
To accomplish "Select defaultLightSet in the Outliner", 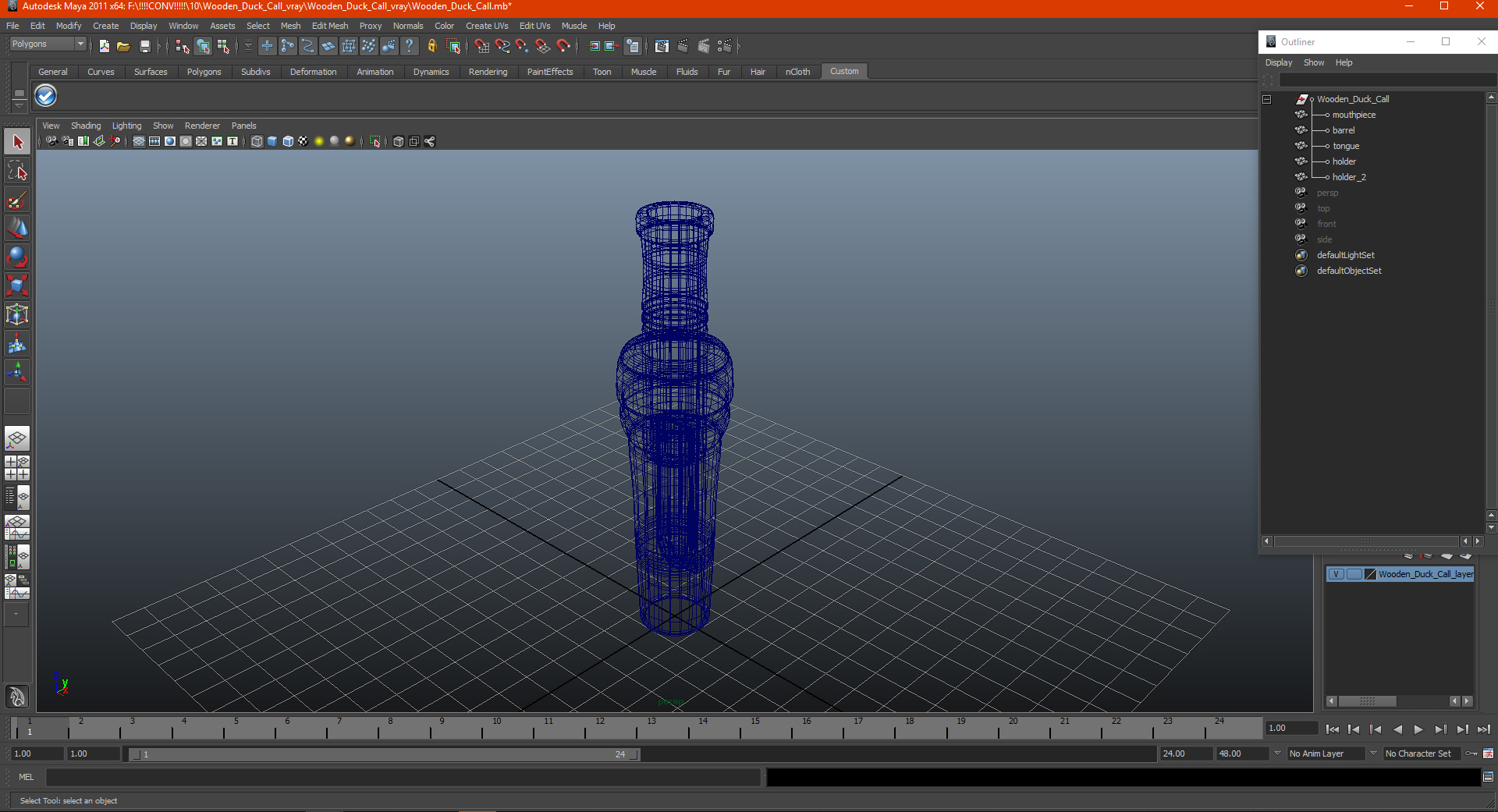I will click(x=1346, y=255).
